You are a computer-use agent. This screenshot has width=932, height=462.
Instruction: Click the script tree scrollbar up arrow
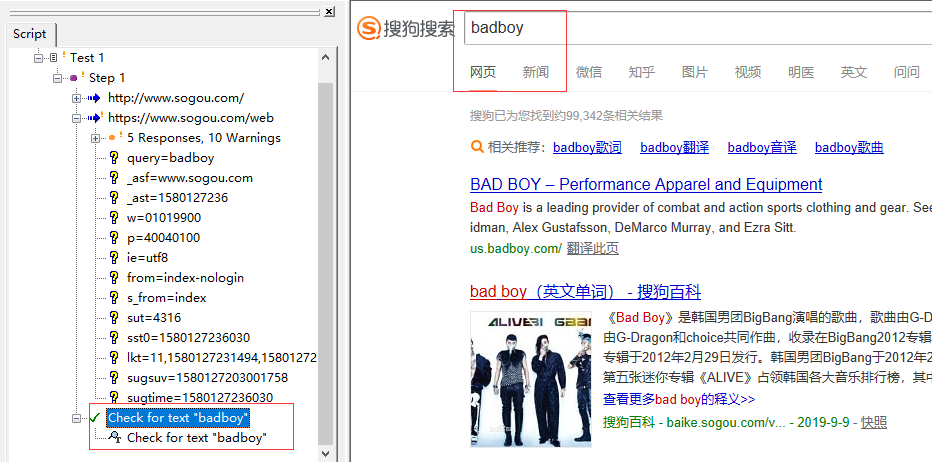pos(325,58)
